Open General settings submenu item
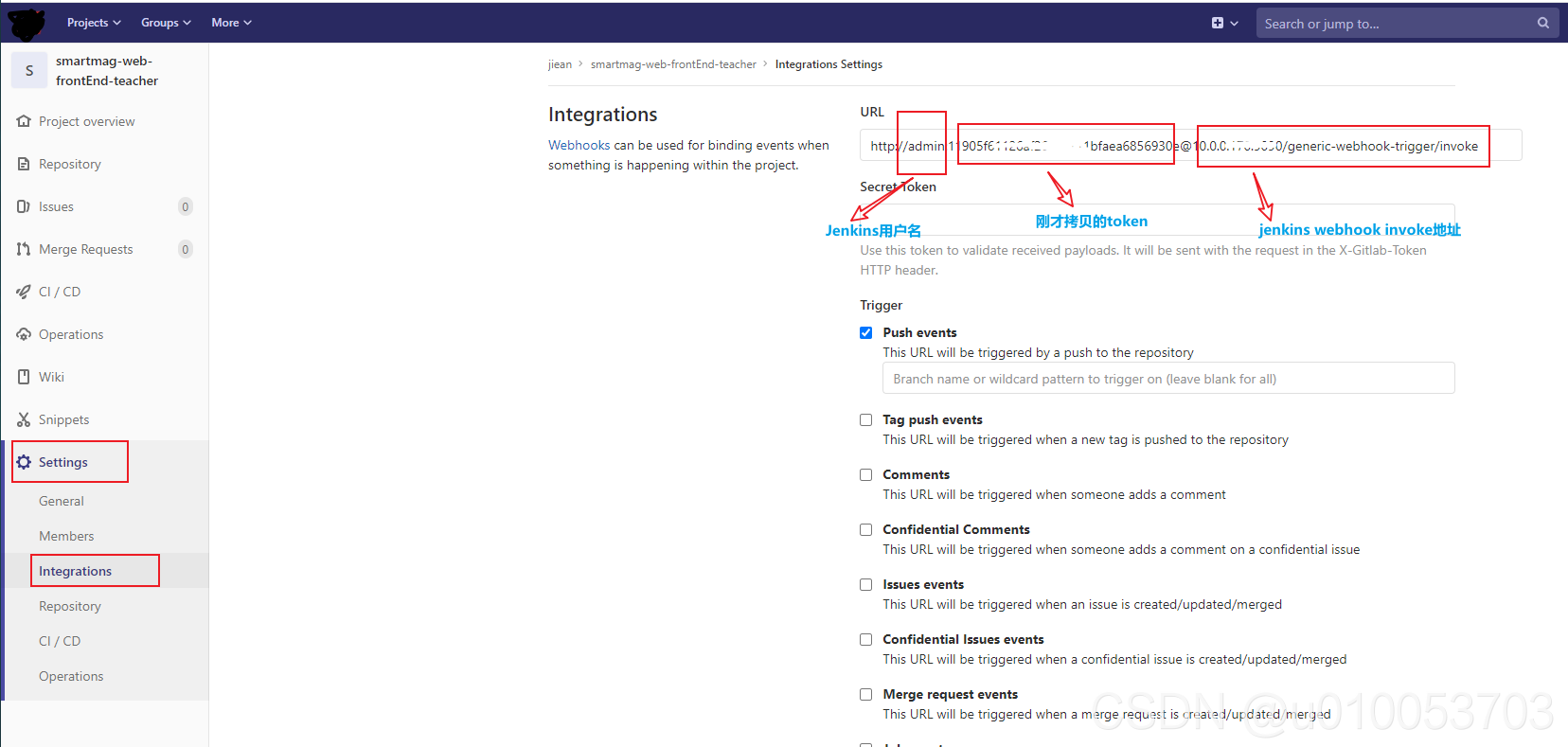The height and width of the screenshot is (747, 1568). (x=62, y=501)
